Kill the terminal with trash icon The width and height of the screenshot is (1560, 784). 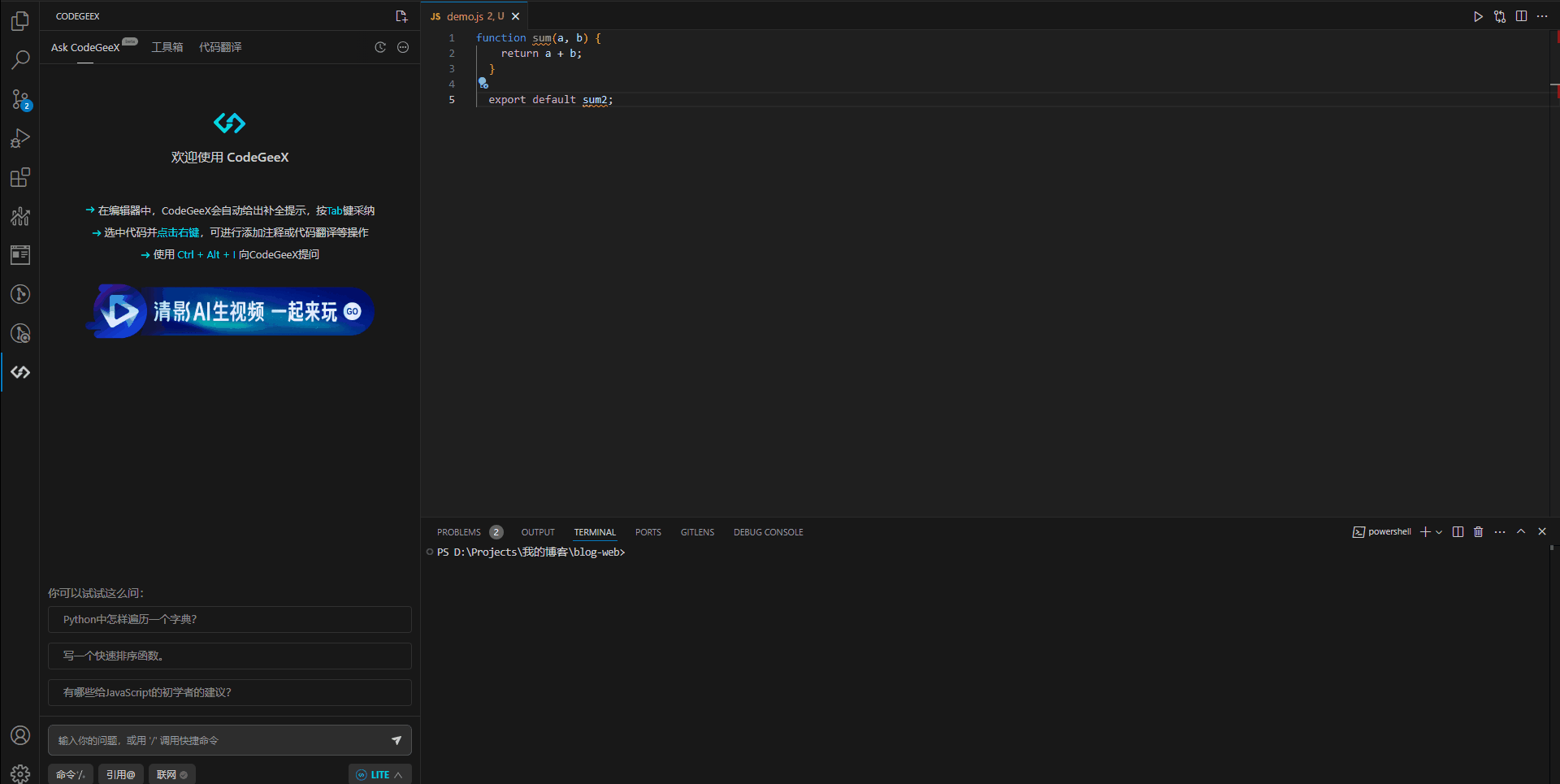pos(1479,531)
